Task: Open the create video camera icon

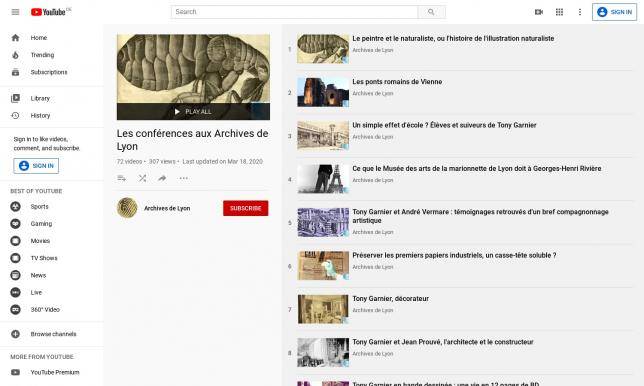Action: coord(539,12)
